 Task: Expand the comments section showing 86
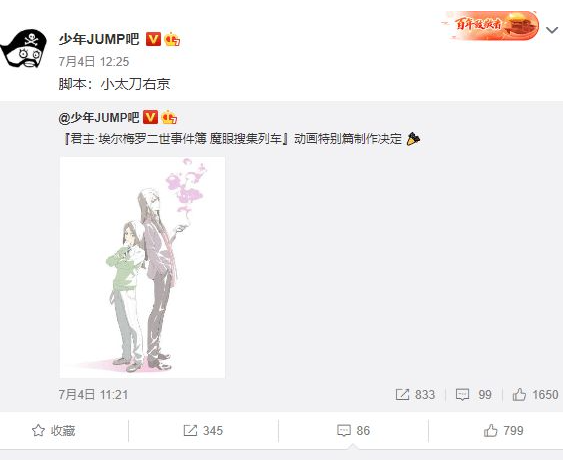point(353,430)
